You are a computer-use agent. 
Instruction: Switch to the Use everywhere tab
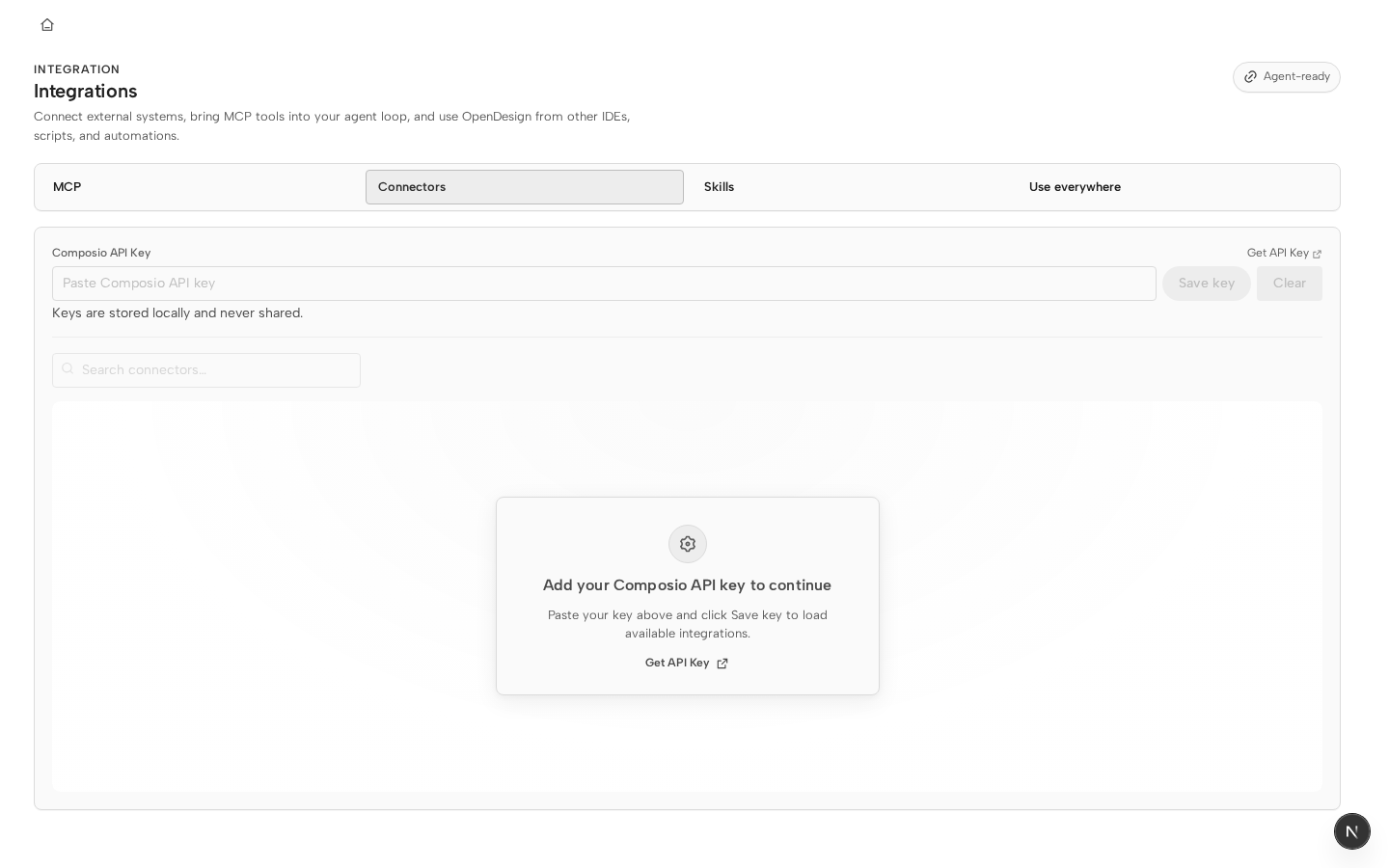pos(1175,187)
